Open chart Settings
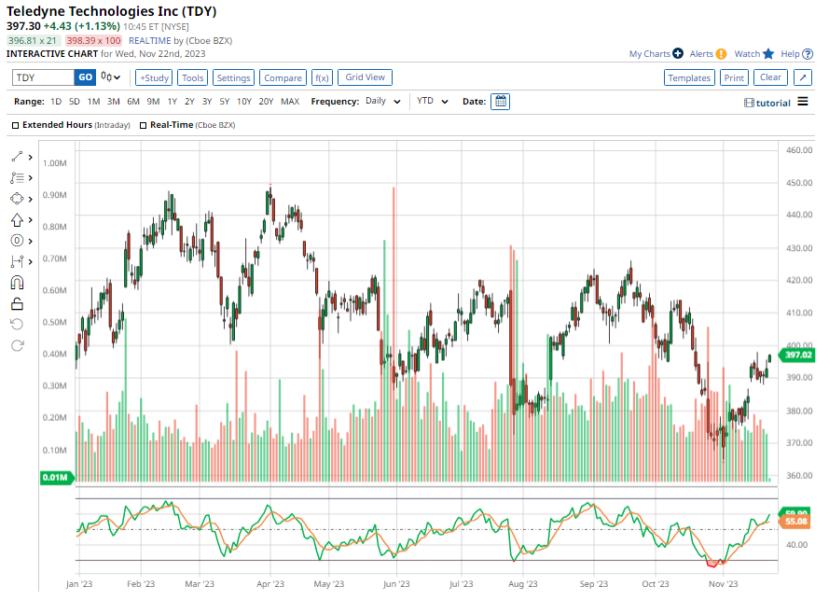Viewport: 829px width, 600px height. pos(233,78)
